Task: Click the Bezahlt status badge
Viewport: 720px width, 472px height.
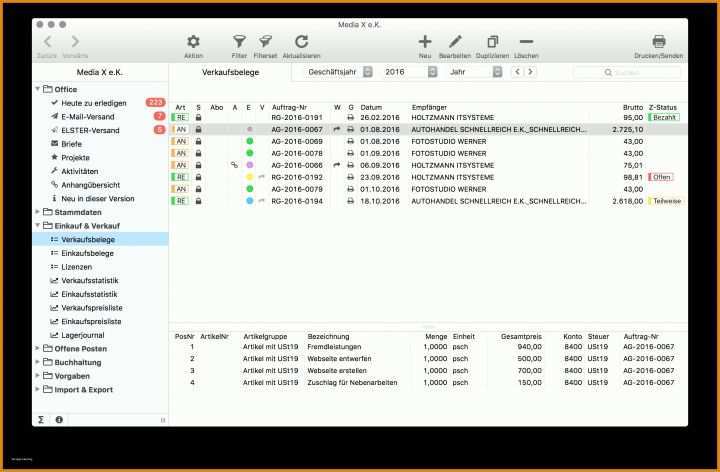Action: [664, 118]
